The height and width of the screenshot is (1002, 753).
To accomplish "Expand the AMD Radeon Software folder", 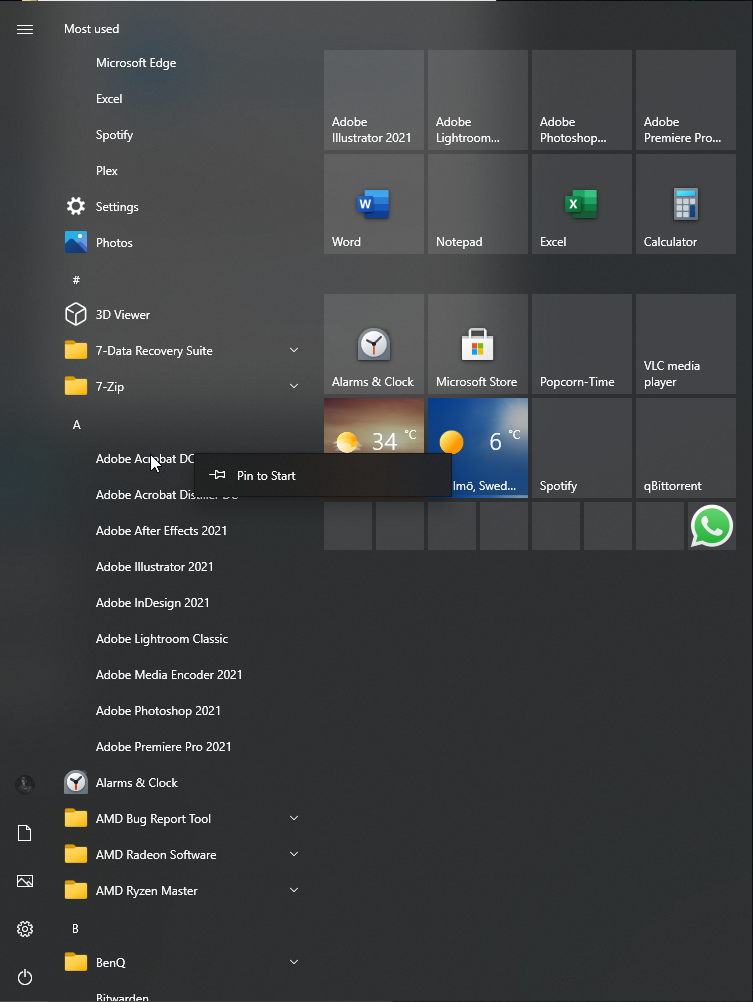I will click(x=294, y=854).
